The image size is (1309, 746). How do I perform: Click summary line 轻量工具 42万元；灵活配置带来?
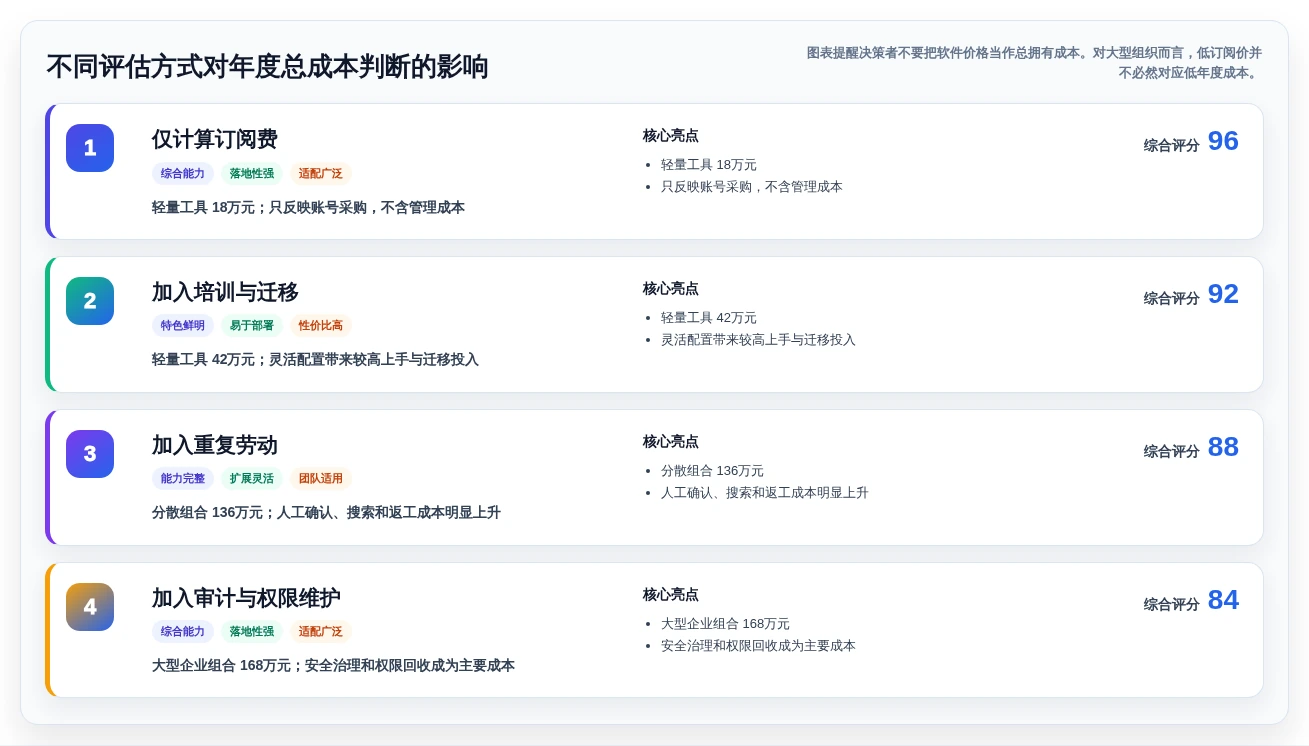[315, 360]
